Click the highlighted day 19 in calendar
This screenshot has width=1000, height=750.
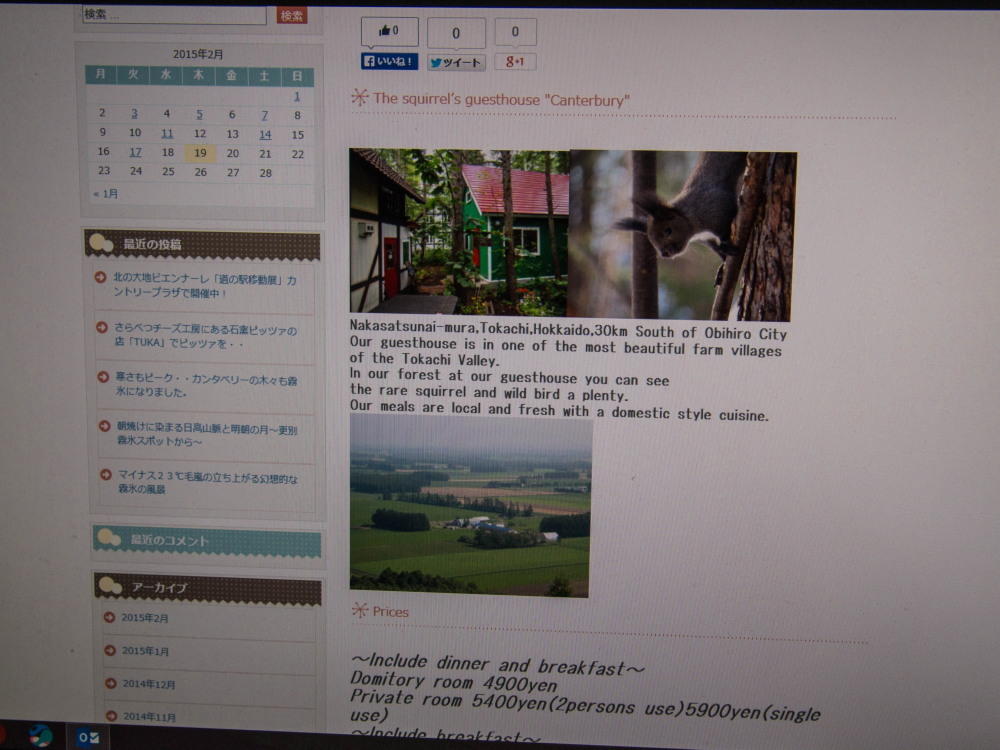tap(200, 153)
